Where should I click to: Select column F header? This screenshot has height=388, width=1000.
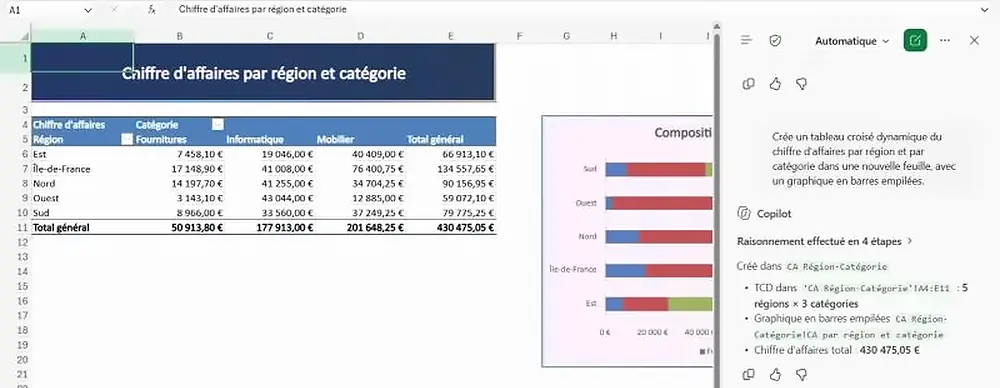tap(519, 36)
